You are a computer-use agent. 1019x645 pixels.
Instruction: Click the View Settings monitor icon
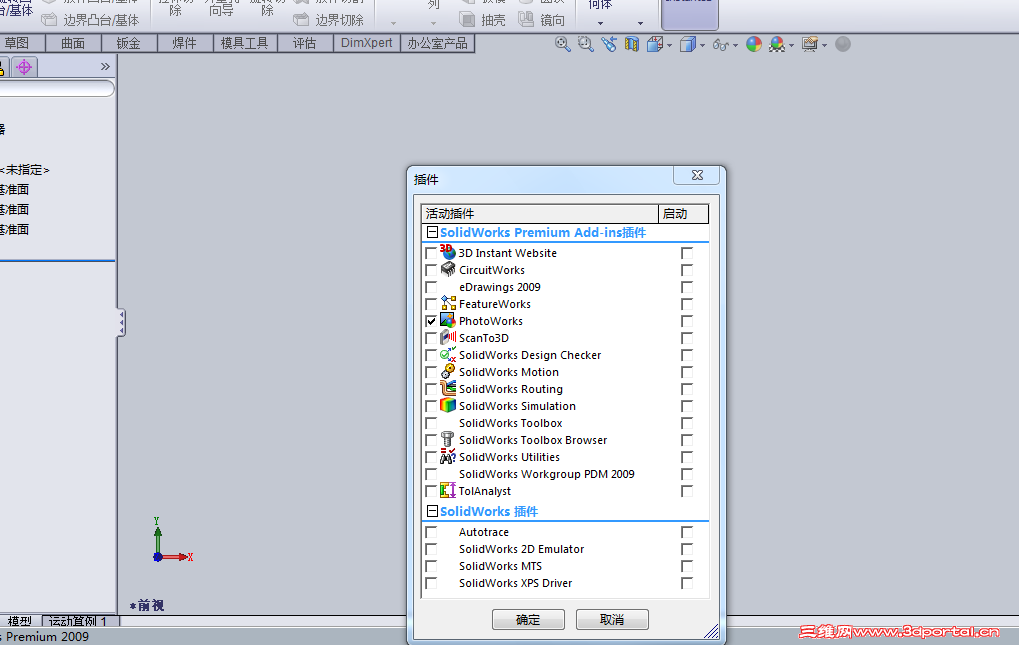810,44
